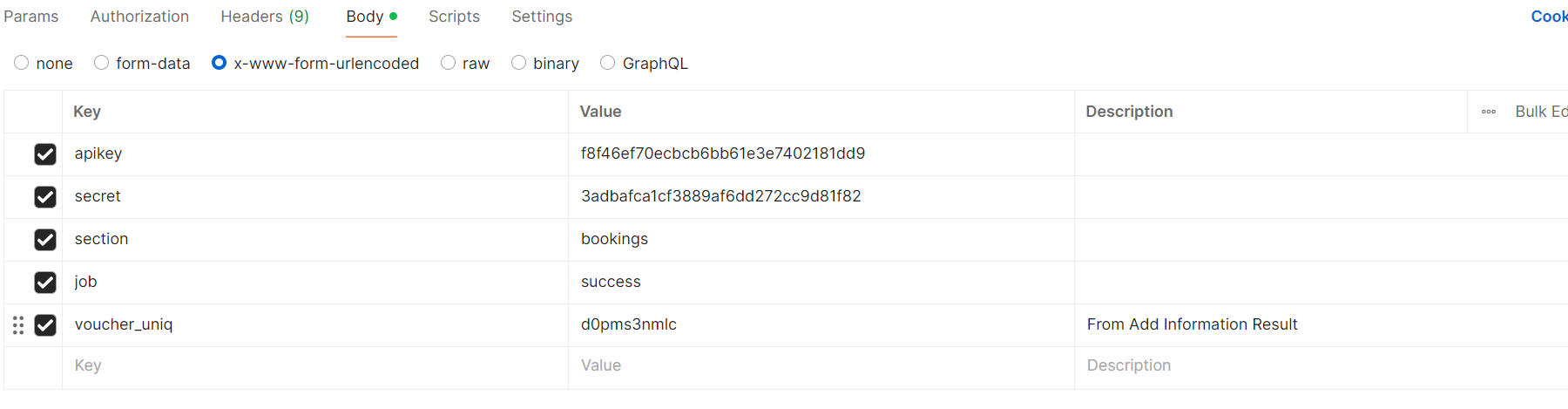Open the Params tab
This screenshot has height=409, width=1568.
31,17
